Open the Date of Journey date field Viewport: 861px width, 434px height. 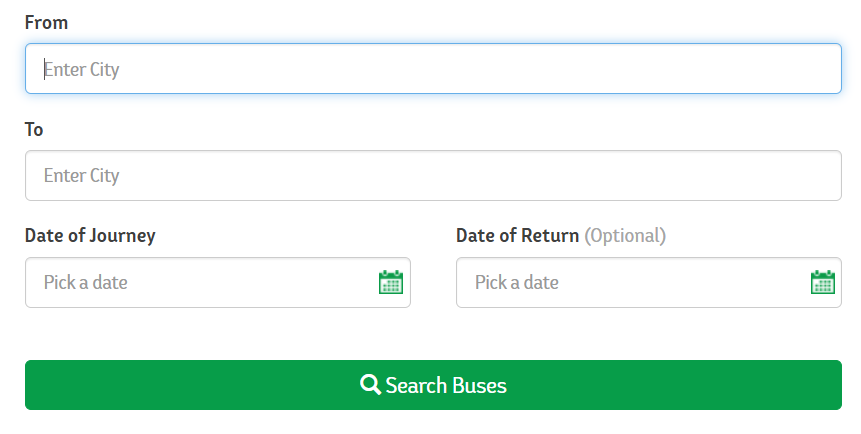point(218,282)
